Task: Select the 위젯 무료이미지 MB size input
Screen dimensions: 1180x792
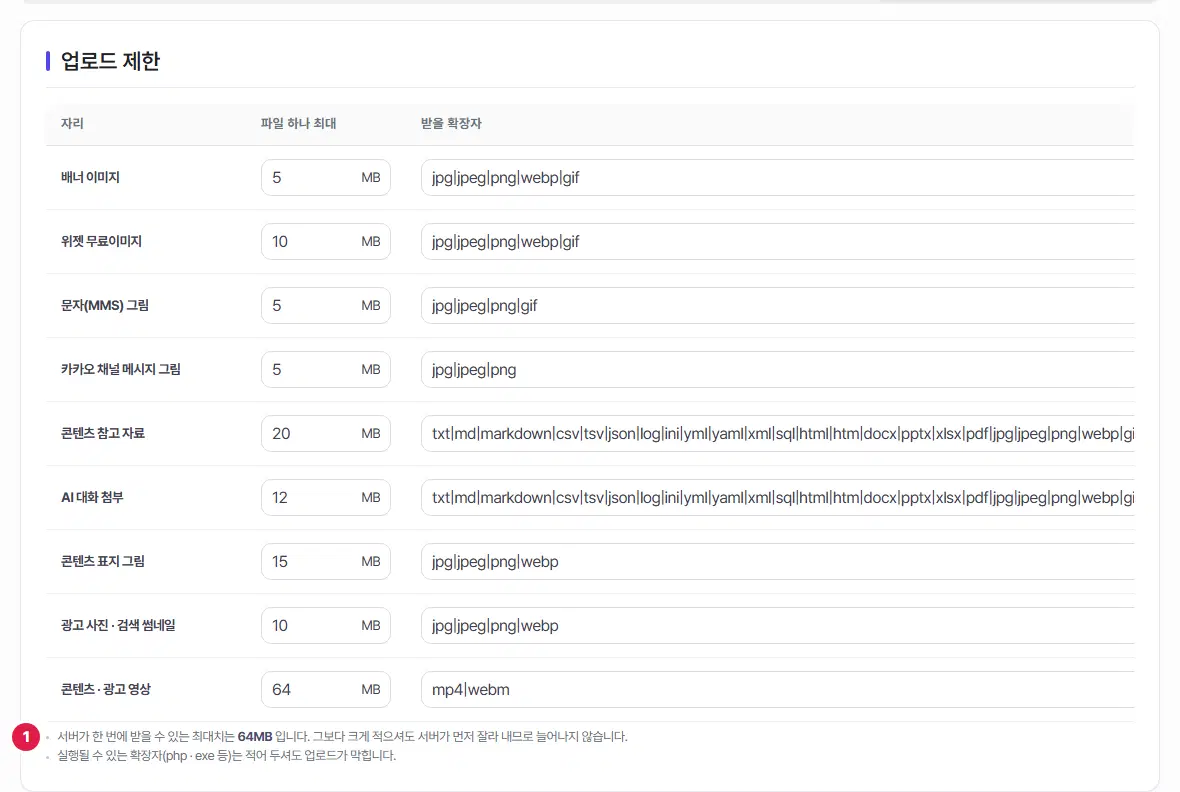Action: coord(325,242)
